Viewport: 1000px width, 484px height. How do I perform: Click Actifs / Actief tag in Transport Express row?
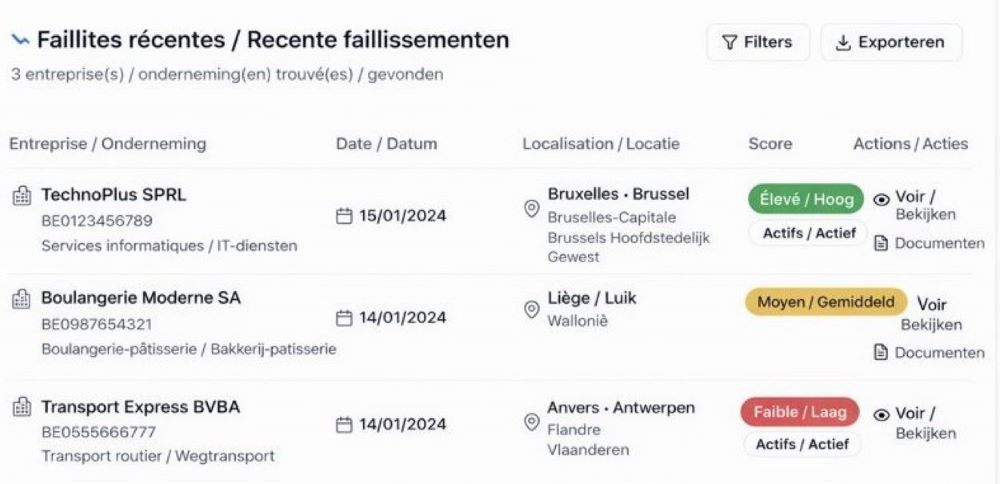(802, 444)
